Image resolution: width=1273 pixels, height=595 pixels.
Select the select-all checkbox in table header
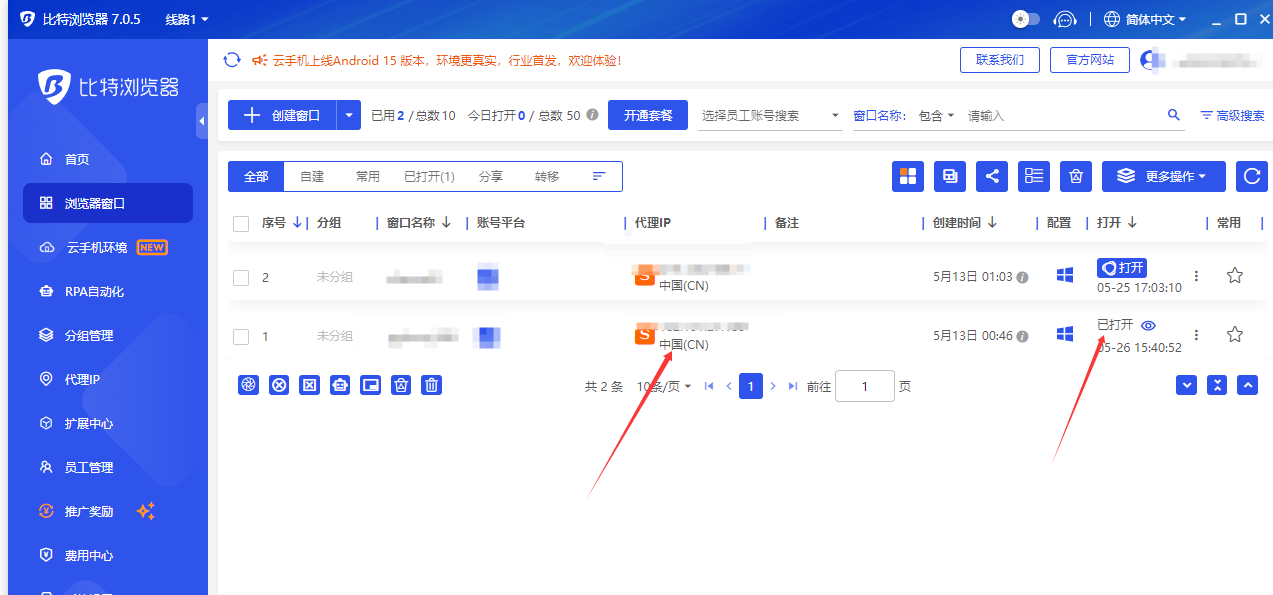coord(241,223)
